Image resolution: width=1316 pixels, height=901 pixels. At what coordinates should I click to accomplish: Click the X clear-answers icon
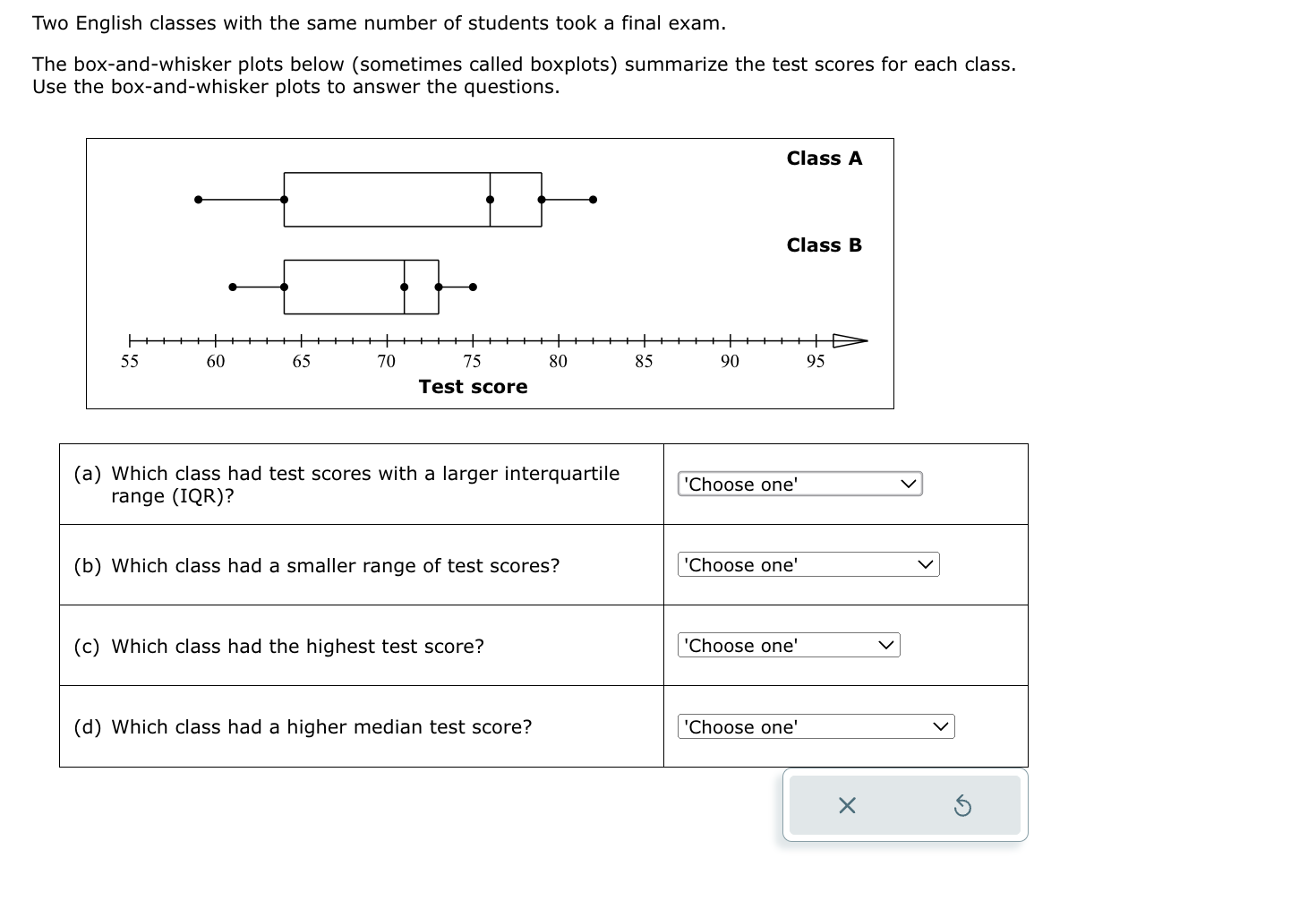click(x=847, y=805)
